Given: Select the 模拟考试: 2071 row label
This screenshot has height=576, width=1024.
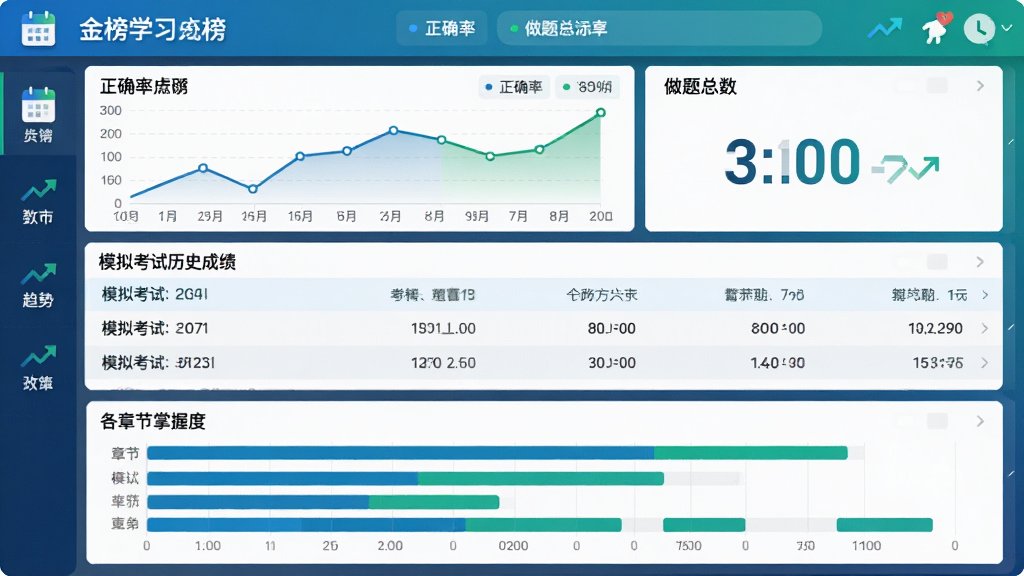Looking at the screenshot, I should click(x=155, y=328).
